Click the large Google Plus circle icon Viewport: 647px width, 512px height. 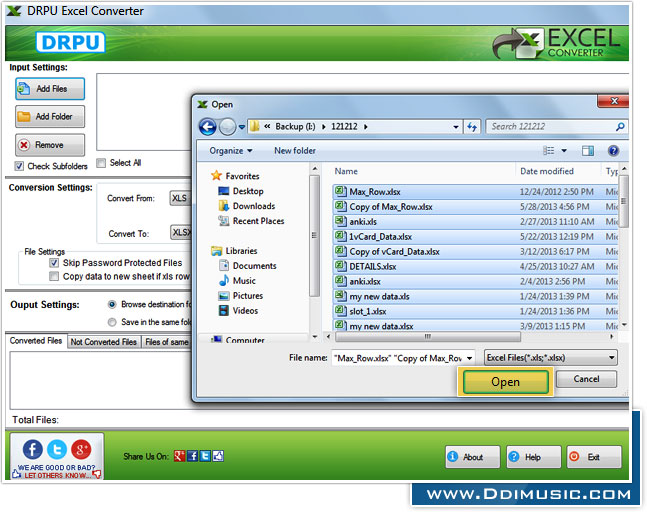point(81,449)
